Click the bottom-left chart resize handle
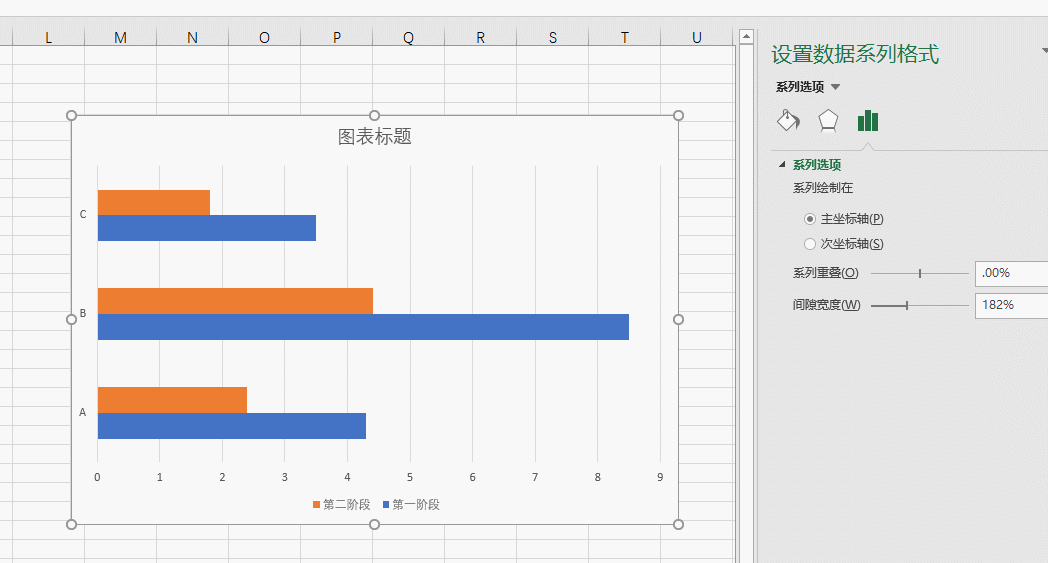The width and height of the screenshot is (1048, 563). [x=72, y=525]
